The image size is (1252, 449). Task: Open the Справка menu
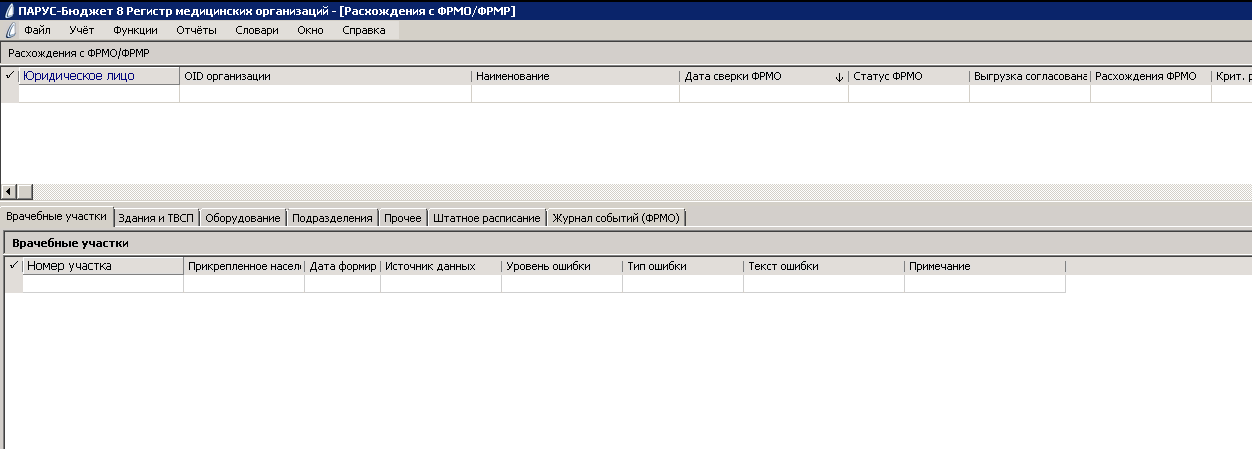[363, 30]
